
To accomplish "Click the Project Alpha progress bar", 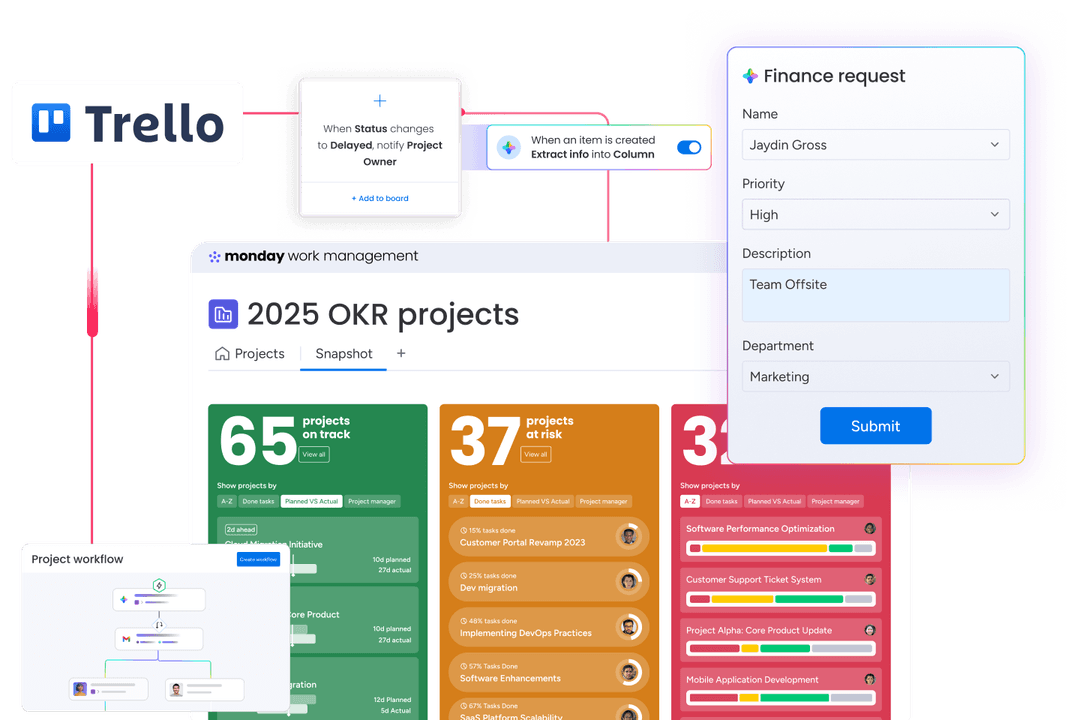I will tap(780, 648).
